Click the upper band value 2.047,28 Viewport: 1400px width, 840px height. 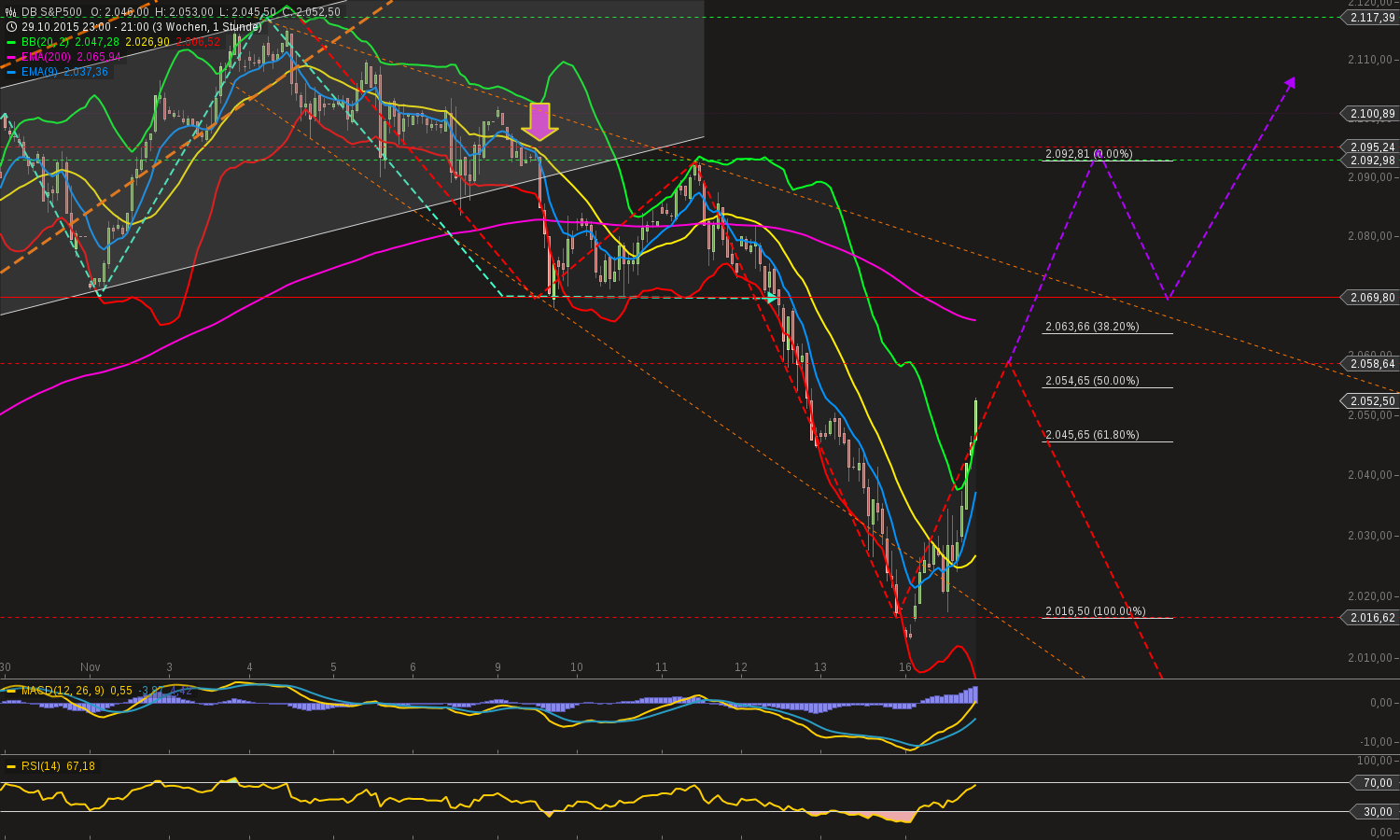click(x=99, y=42)
